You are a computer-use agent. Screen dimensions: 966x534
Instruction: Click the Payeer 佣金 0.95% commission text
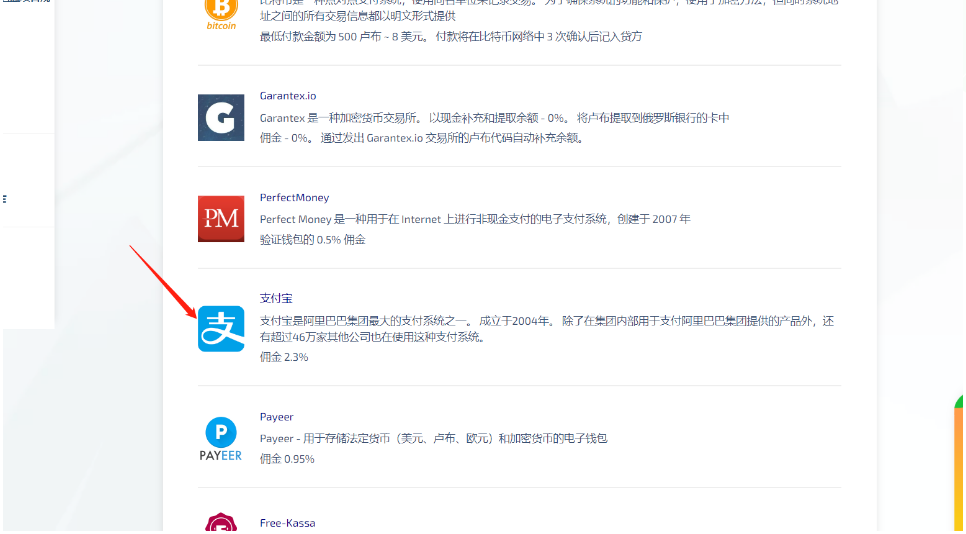pos(287,459)
